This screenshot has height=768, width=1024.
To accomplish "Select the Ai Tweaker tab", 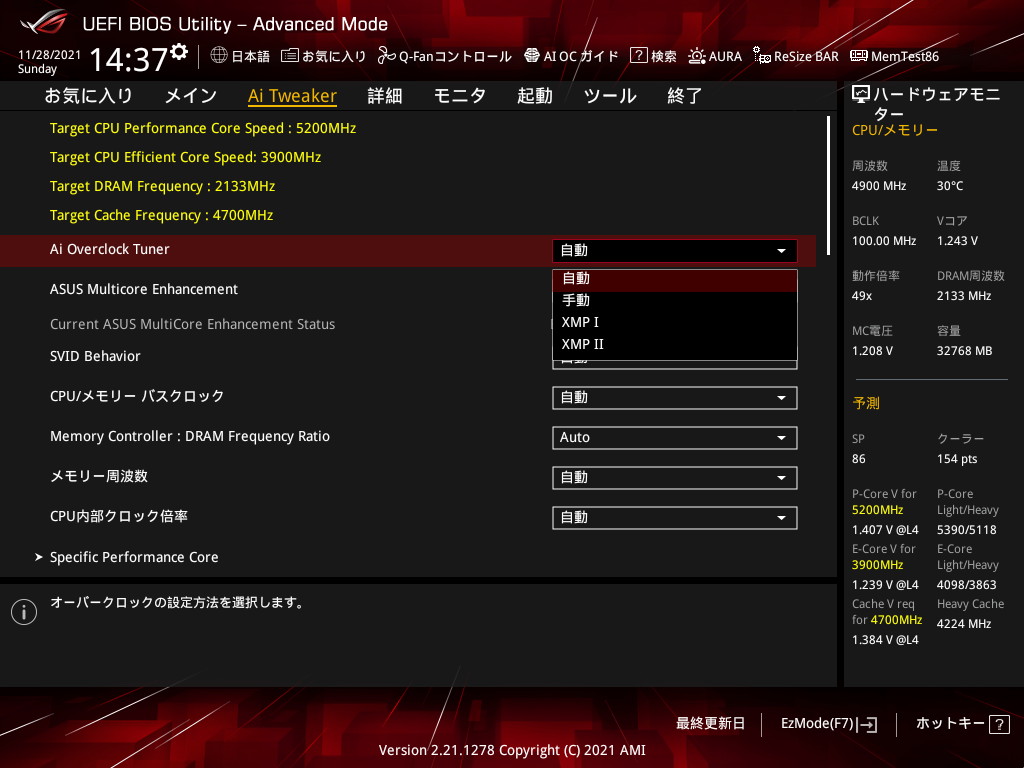I will click(293, 96).
